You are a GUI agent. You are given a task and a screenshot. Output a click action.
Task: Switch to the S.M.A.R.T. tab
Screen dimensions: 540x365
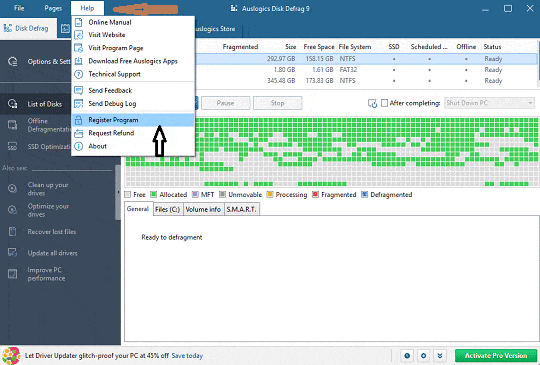coord(241,209)
